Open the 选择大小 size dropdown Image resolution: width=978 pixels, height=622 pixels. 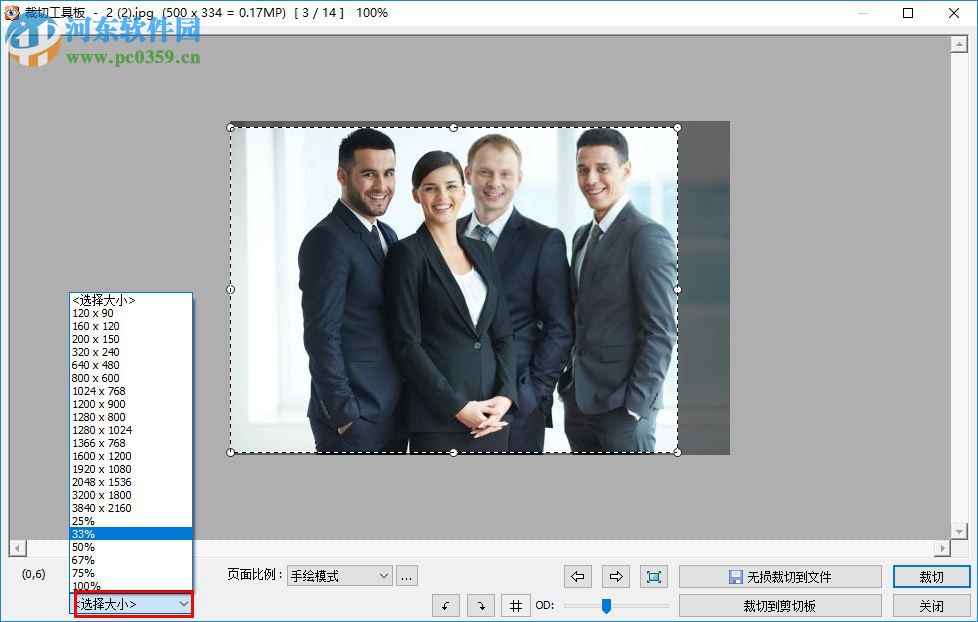click(x=128, y=604)
